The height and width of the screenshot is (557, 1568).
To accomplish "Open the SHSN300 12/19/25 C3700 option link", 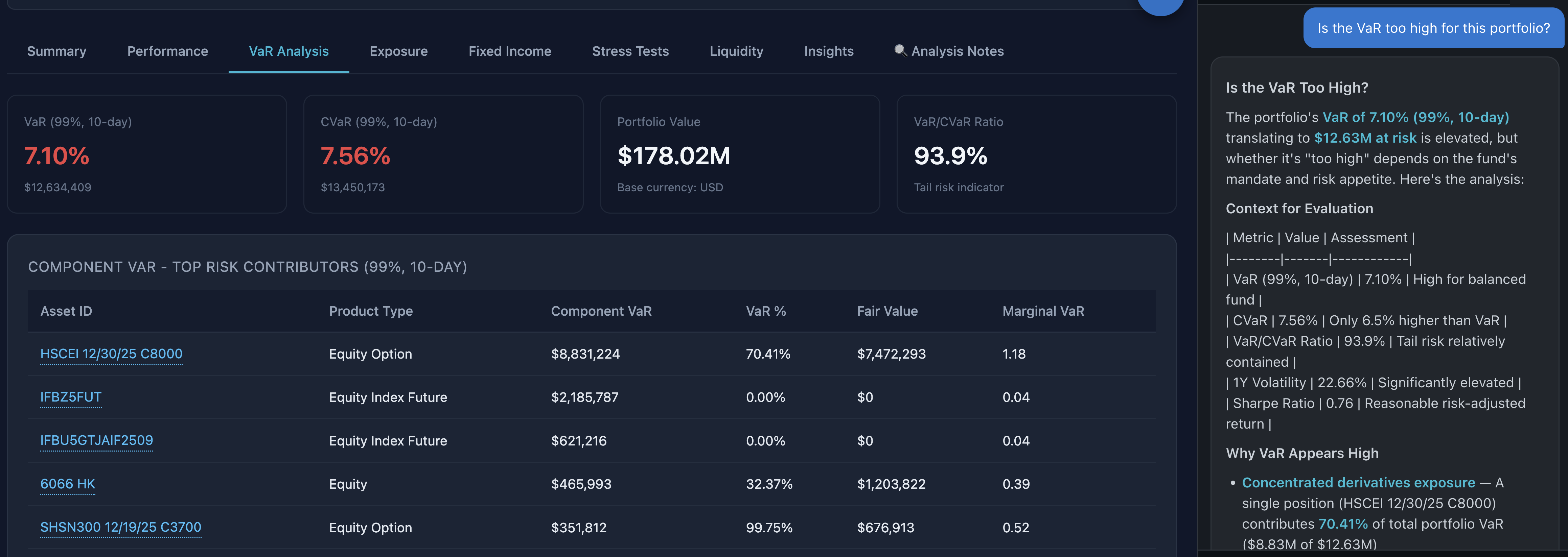I will pos(120,527).
